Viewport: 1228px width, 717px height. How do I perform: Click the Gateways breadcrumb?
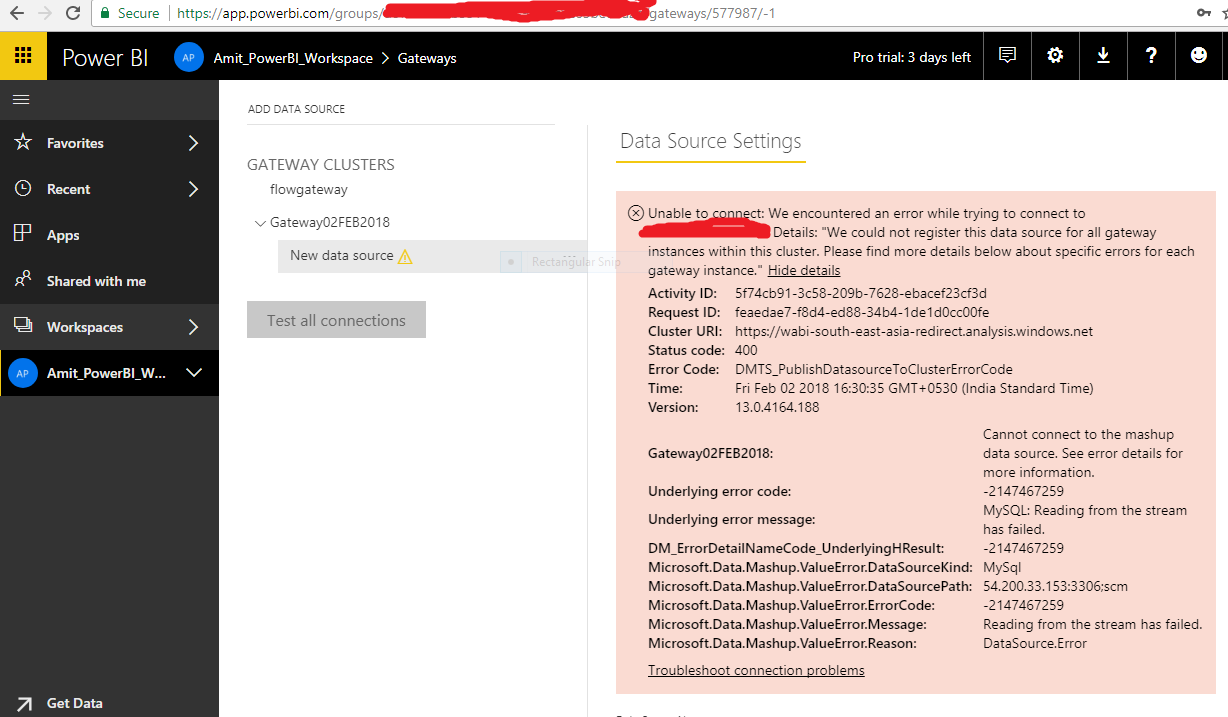coord(427,58)
